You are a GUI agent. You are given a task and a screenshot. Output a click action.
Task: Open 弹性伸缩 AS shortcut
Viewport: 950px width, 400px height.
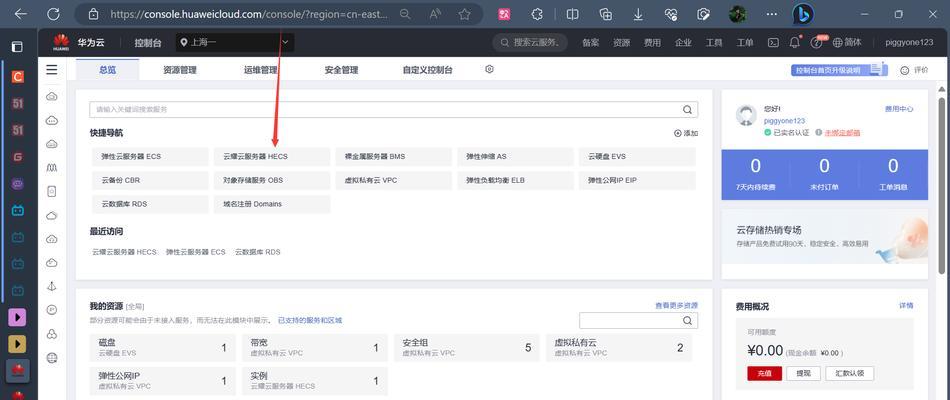[x=516, y=156]
